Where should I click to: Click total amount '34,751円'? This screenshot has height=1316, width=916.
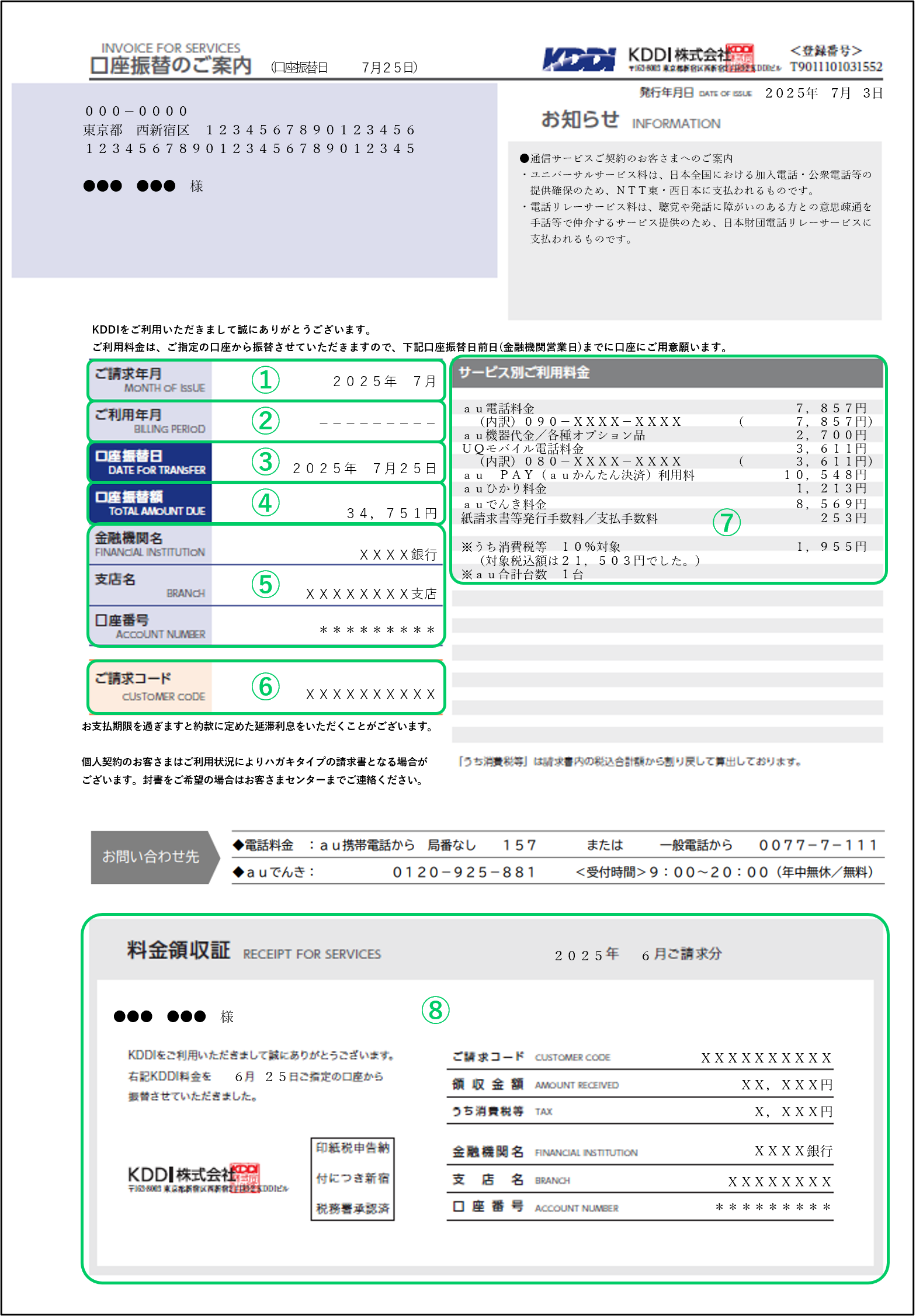click(391, 513)
